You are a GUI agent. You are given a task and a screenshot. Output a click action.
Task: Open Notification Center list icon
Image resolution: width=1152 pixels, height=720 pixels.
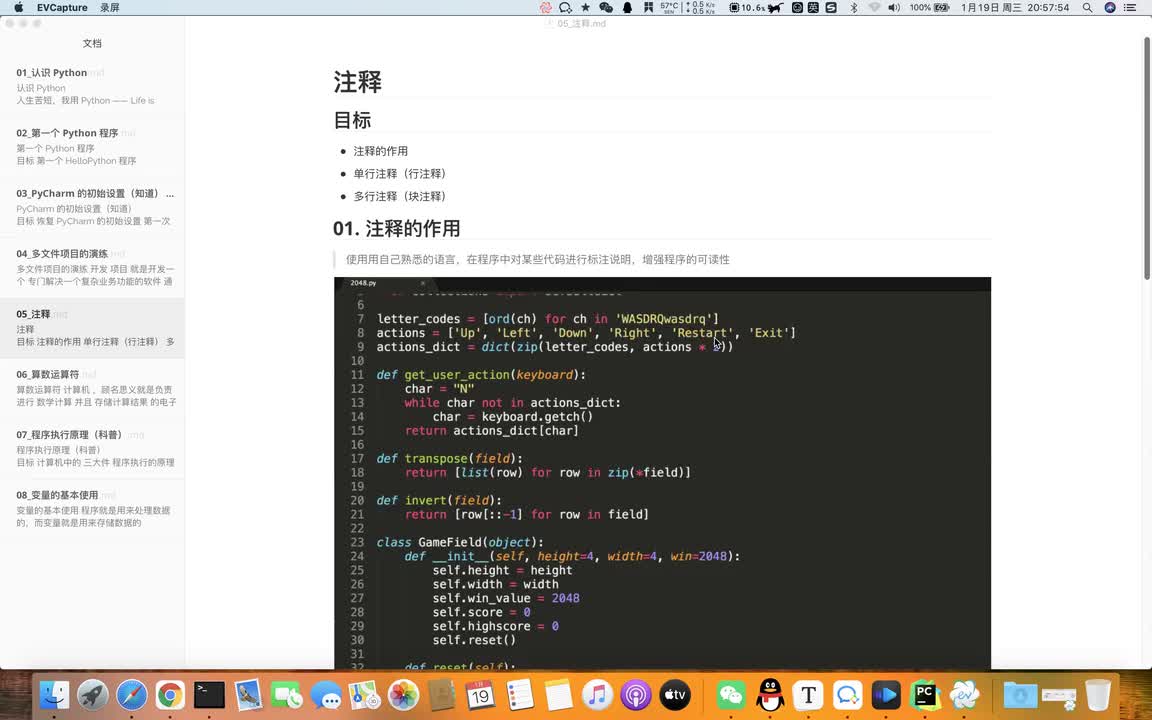tap(1131, 7)
